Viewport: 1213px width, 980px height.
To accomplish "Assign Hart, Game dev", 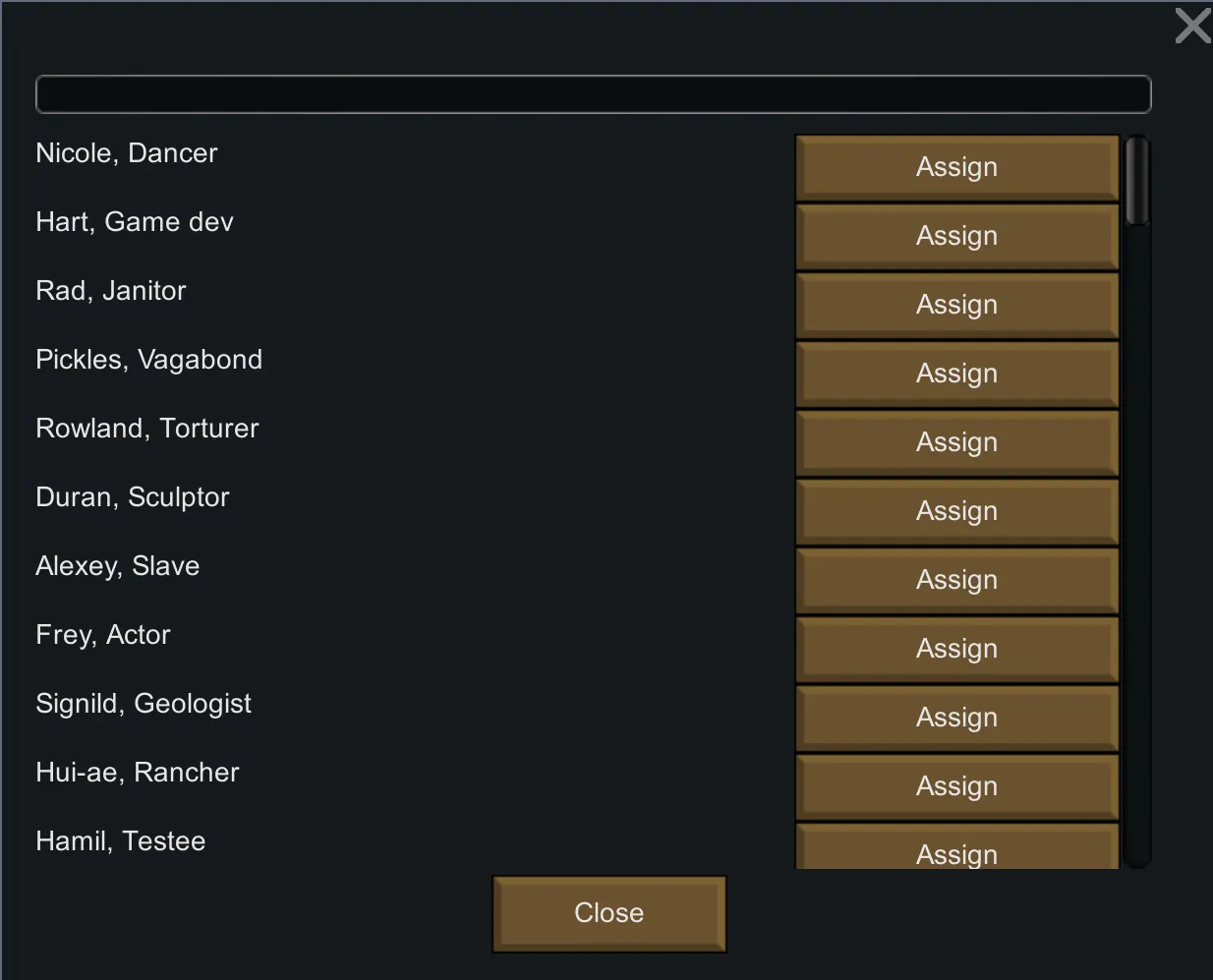I will coord(956,237).
